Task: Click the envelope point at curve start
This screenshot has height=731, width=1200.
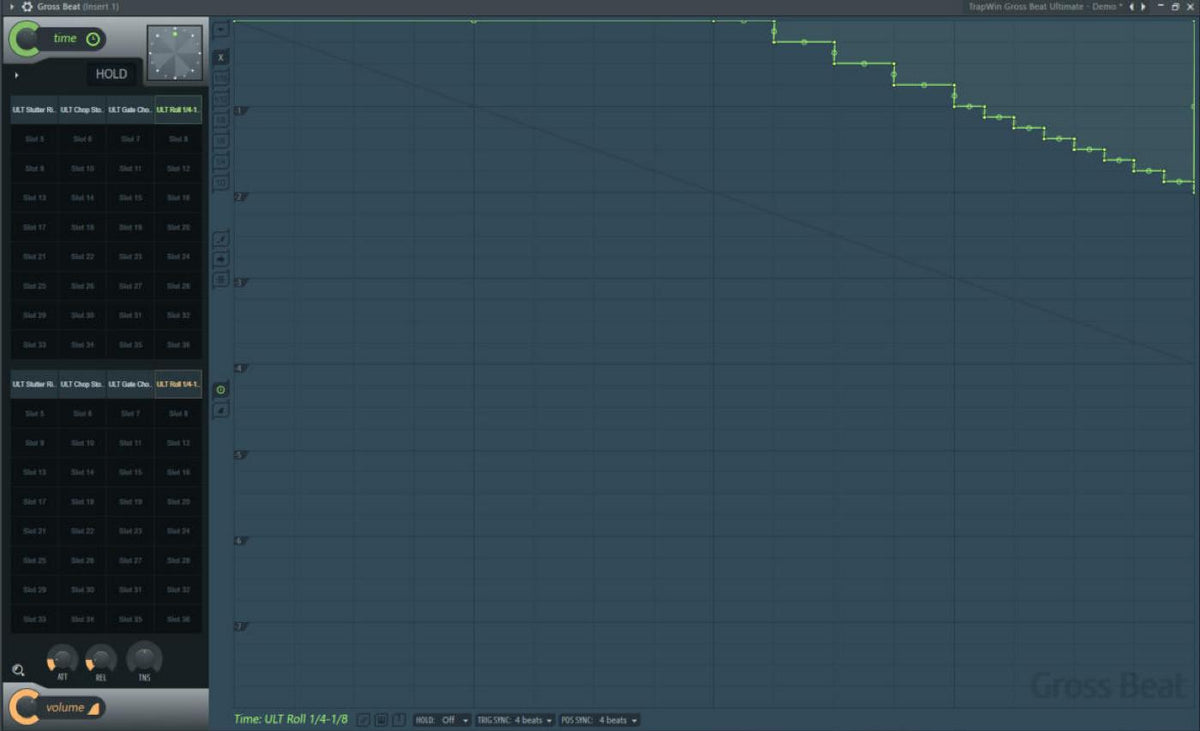Action: point(234,20)
